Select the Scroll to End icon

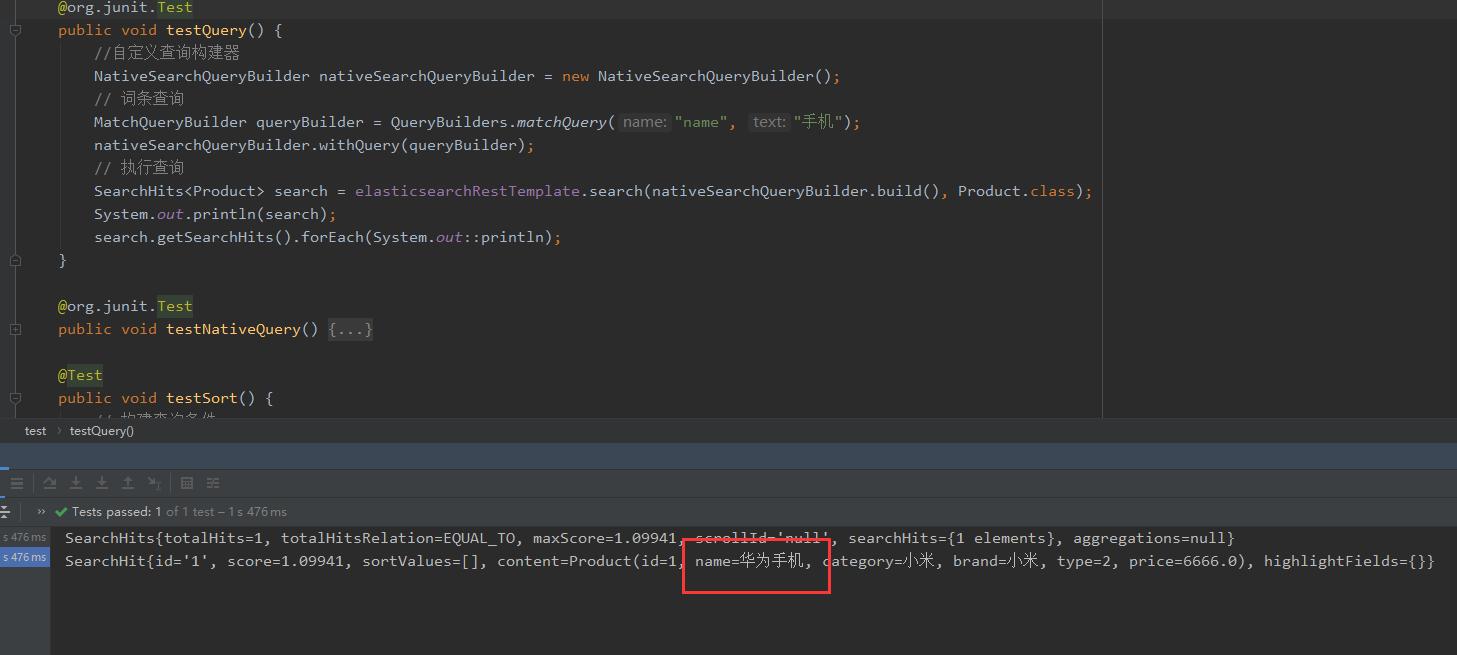[x=50, y=483]
